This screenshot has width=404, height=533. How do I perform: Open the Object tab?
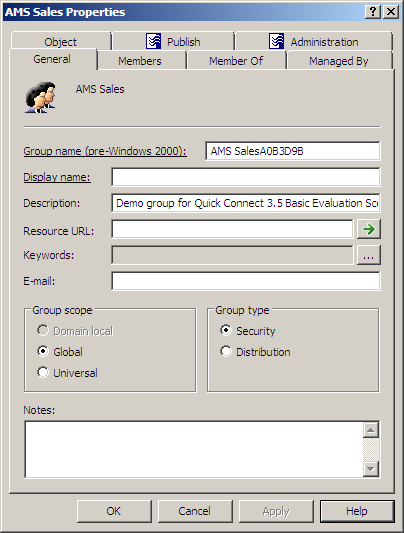[60, 41]
